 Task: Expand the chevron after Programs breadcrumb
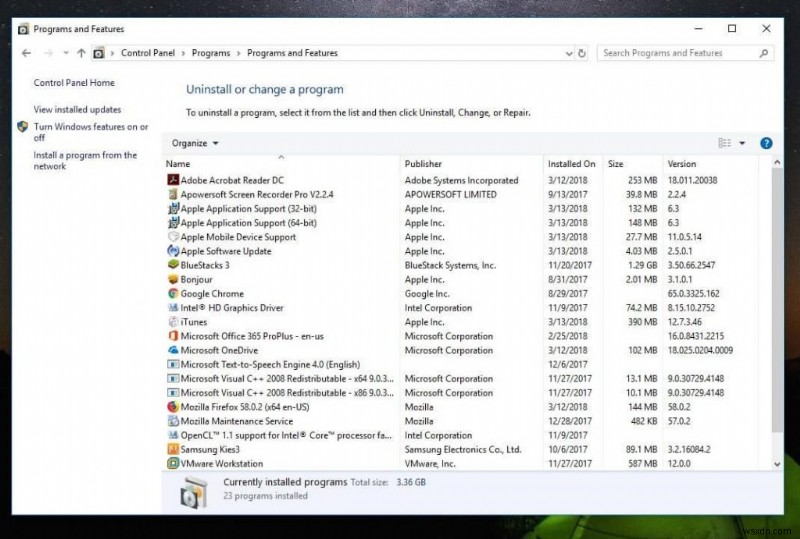(238, 53)
